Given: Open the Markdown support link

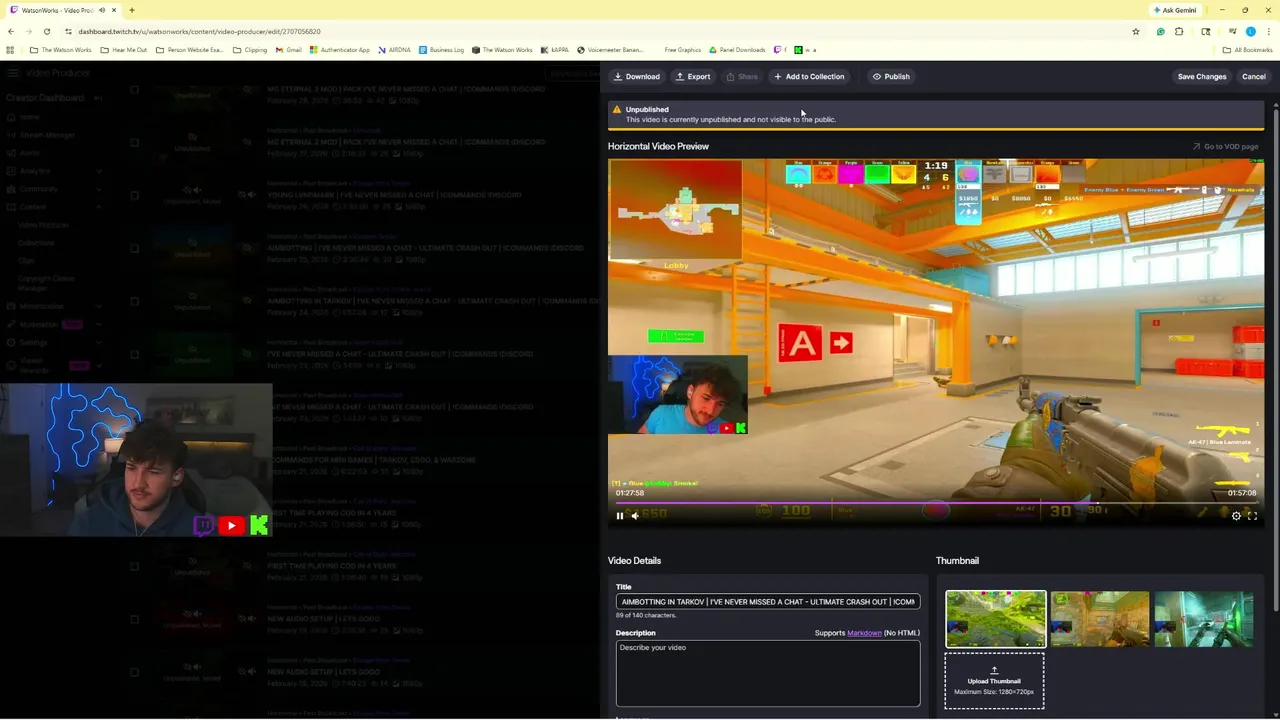Looking at the screenshot, I should [864, 633].
